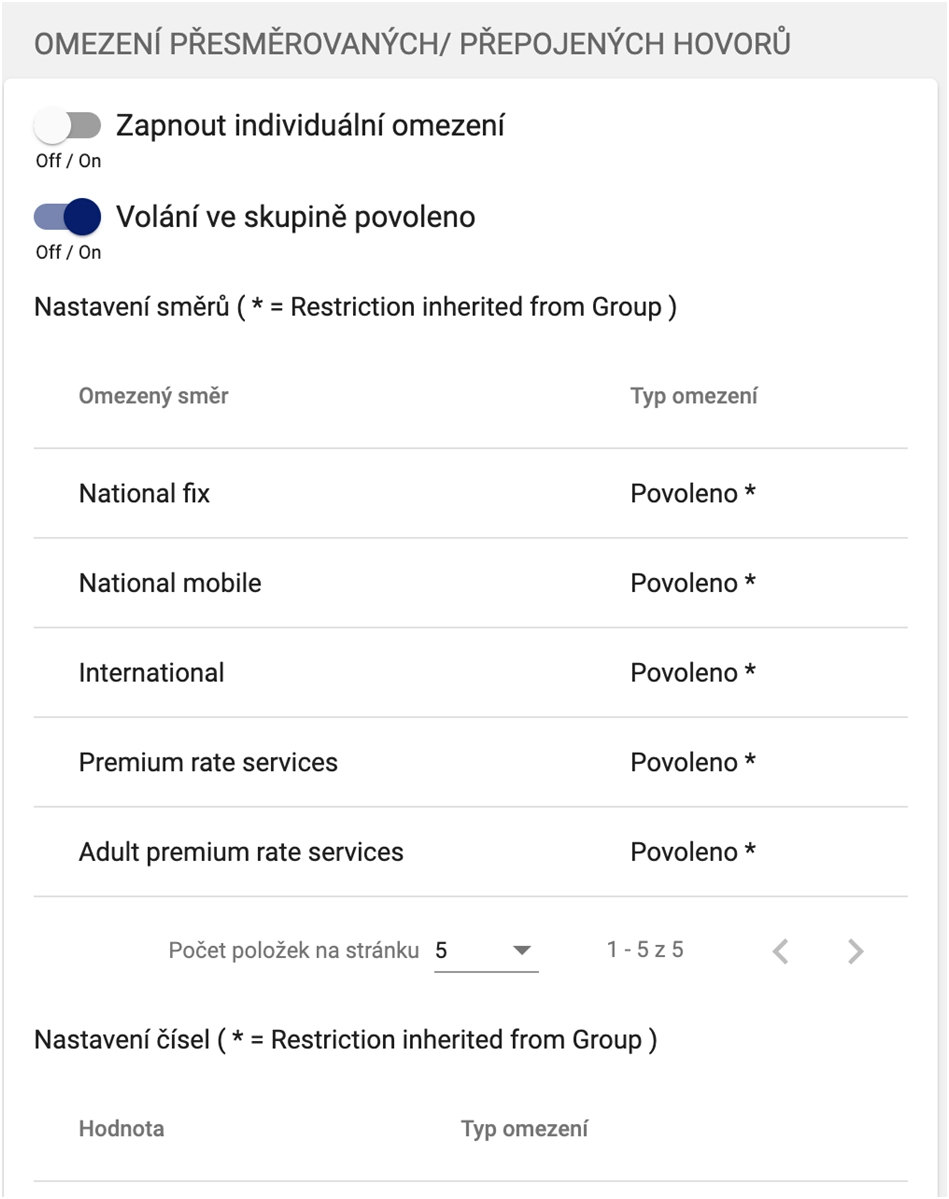Click the Typ omezení header in numbers table

point(524,1129)
